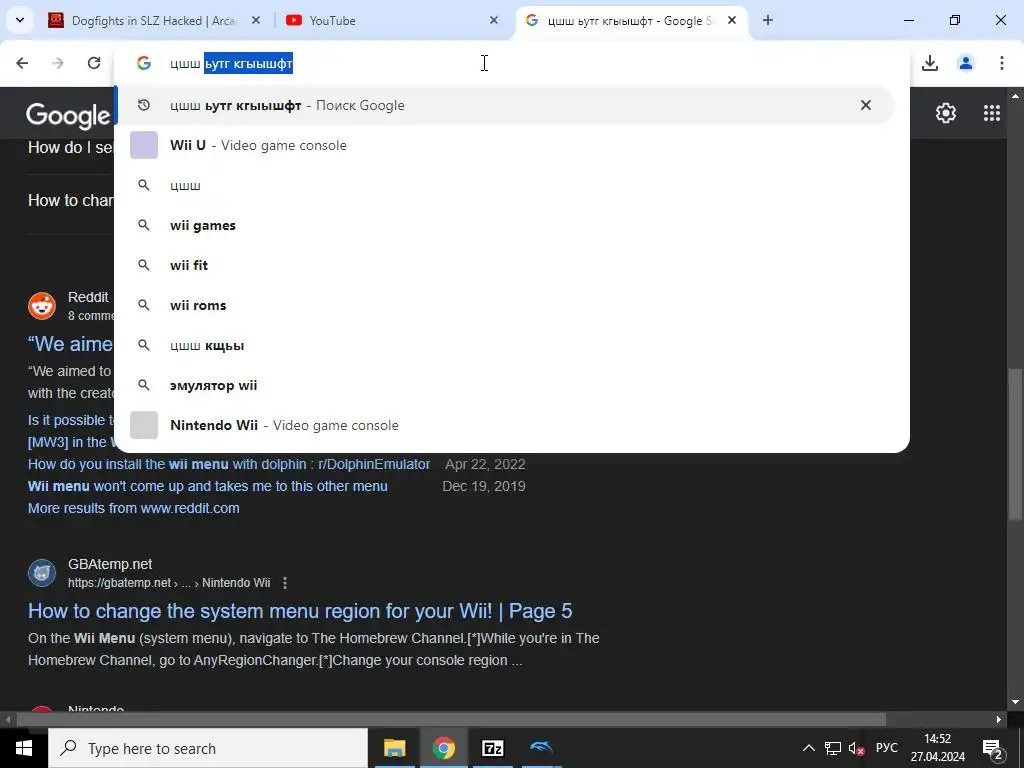This screenshot has height=768, width=1024.
Task: Click the network tray icon
Action: [x=833, y=748]
